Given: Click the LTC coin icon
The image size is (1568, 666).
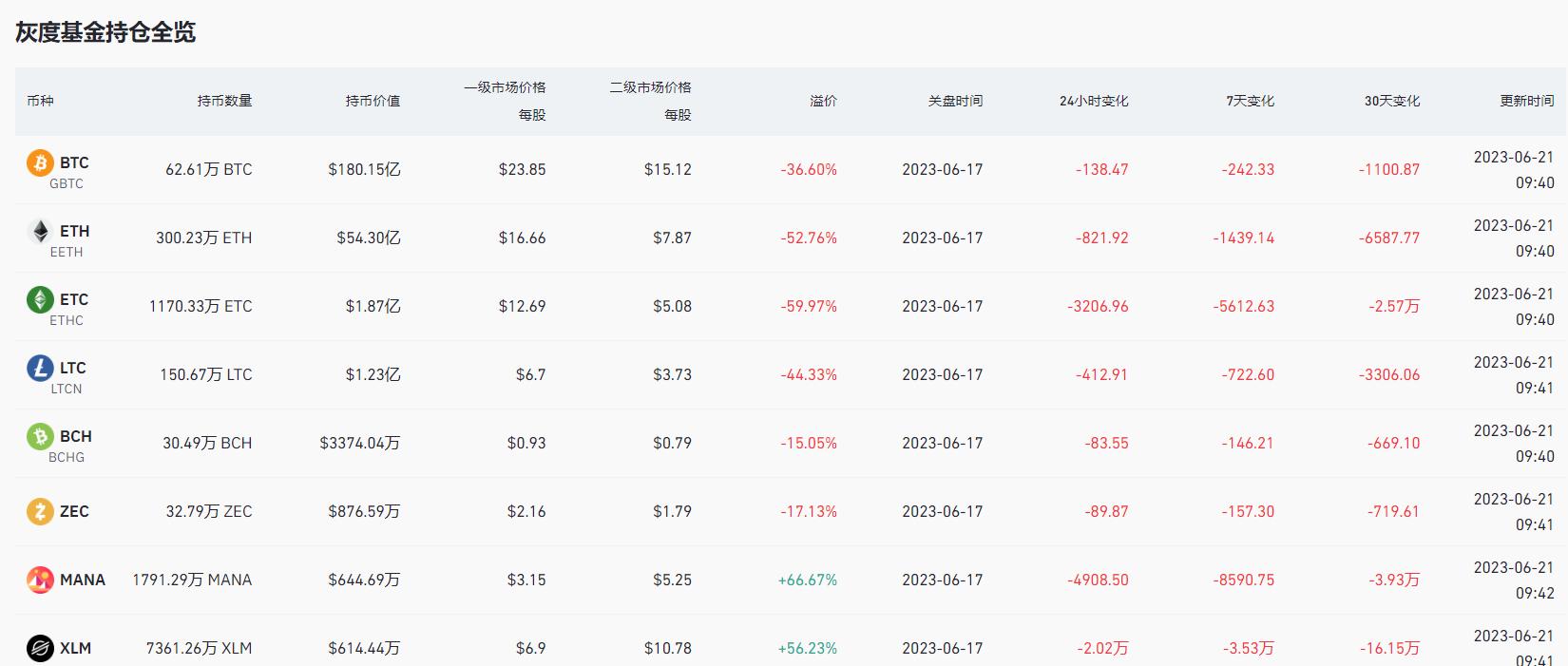Looking at the screenshot, I should (x=40, y=368).
